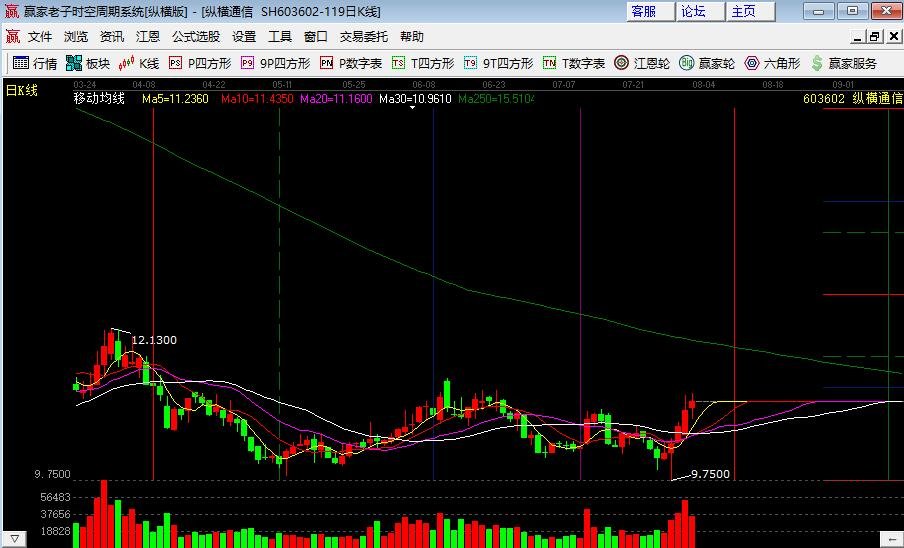Launch the 江恩轮 Gann wheel

click(x=642, y=63)
